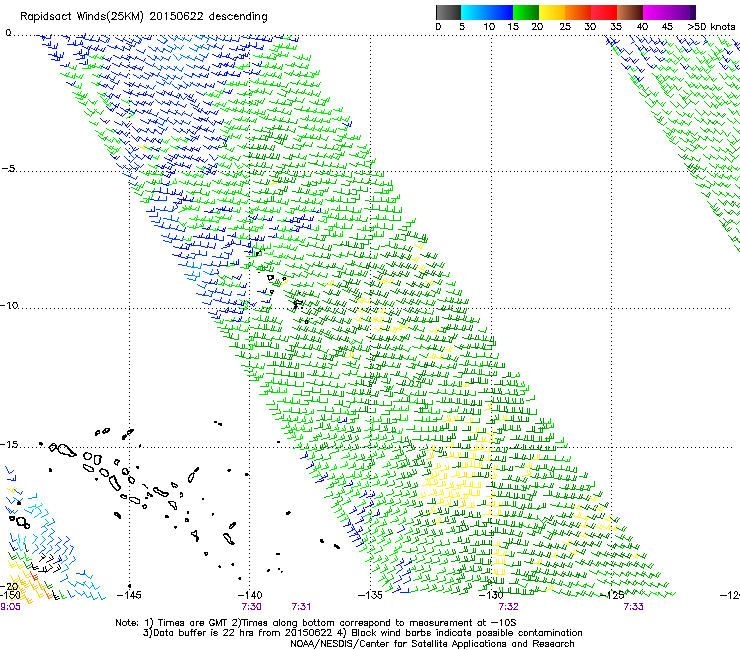
Task: Click the title 'Rapidsact Winds(25KM) 20150622 descending'
Action: (143, 17)
